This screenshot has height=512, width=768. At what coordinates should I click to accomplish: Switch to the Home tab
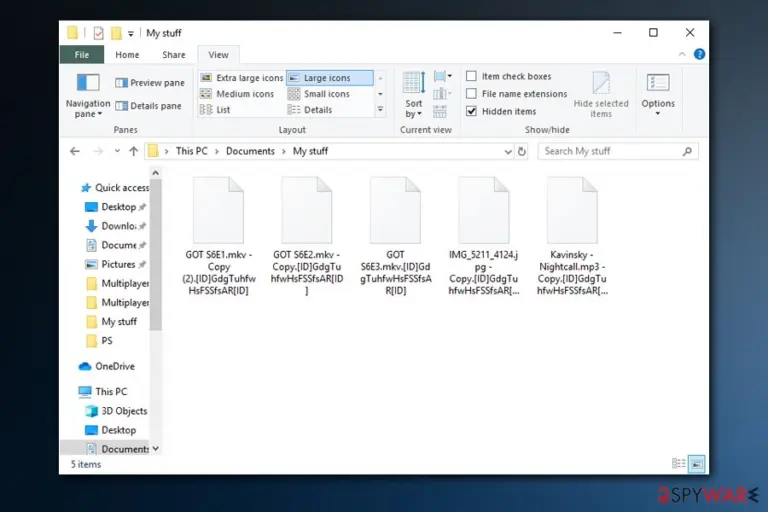(127, 55)
